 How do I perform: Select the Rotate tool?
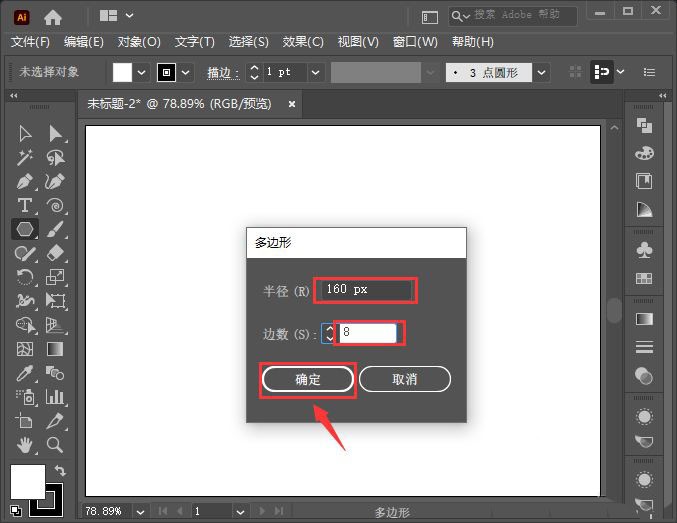[25, 277]
